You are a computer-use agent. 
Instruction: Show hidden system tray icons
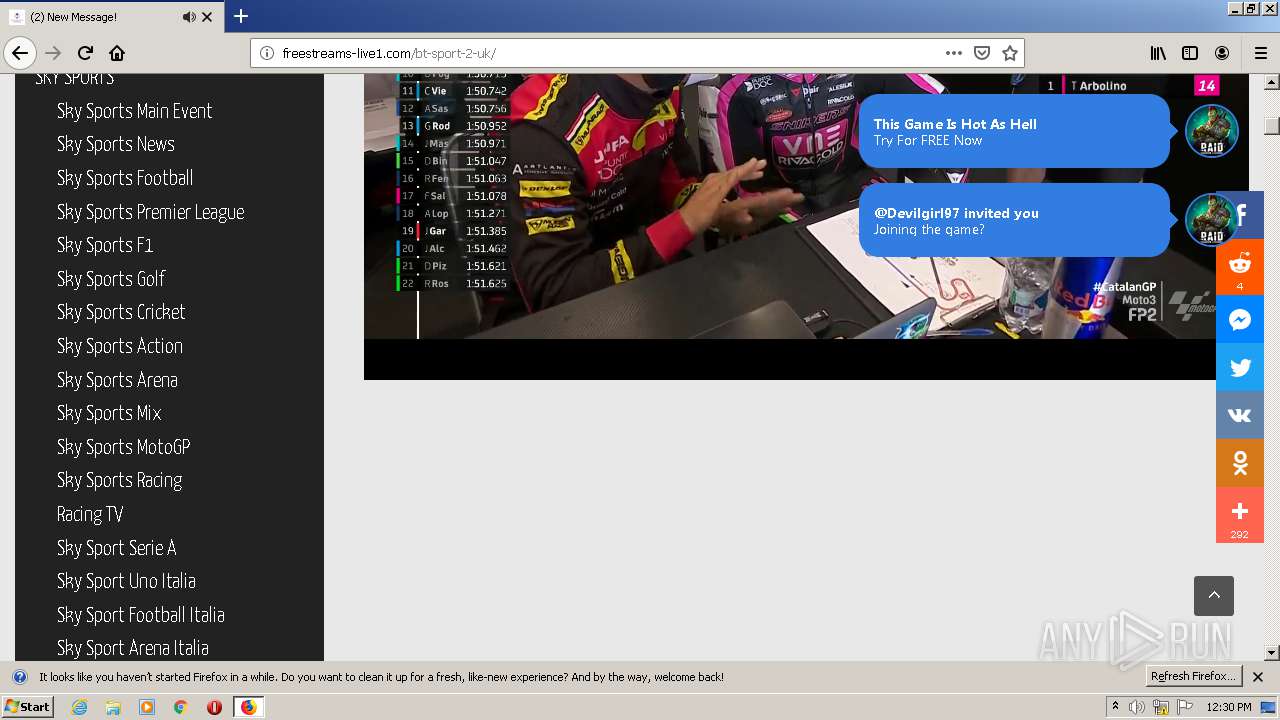coord(1115,707)
